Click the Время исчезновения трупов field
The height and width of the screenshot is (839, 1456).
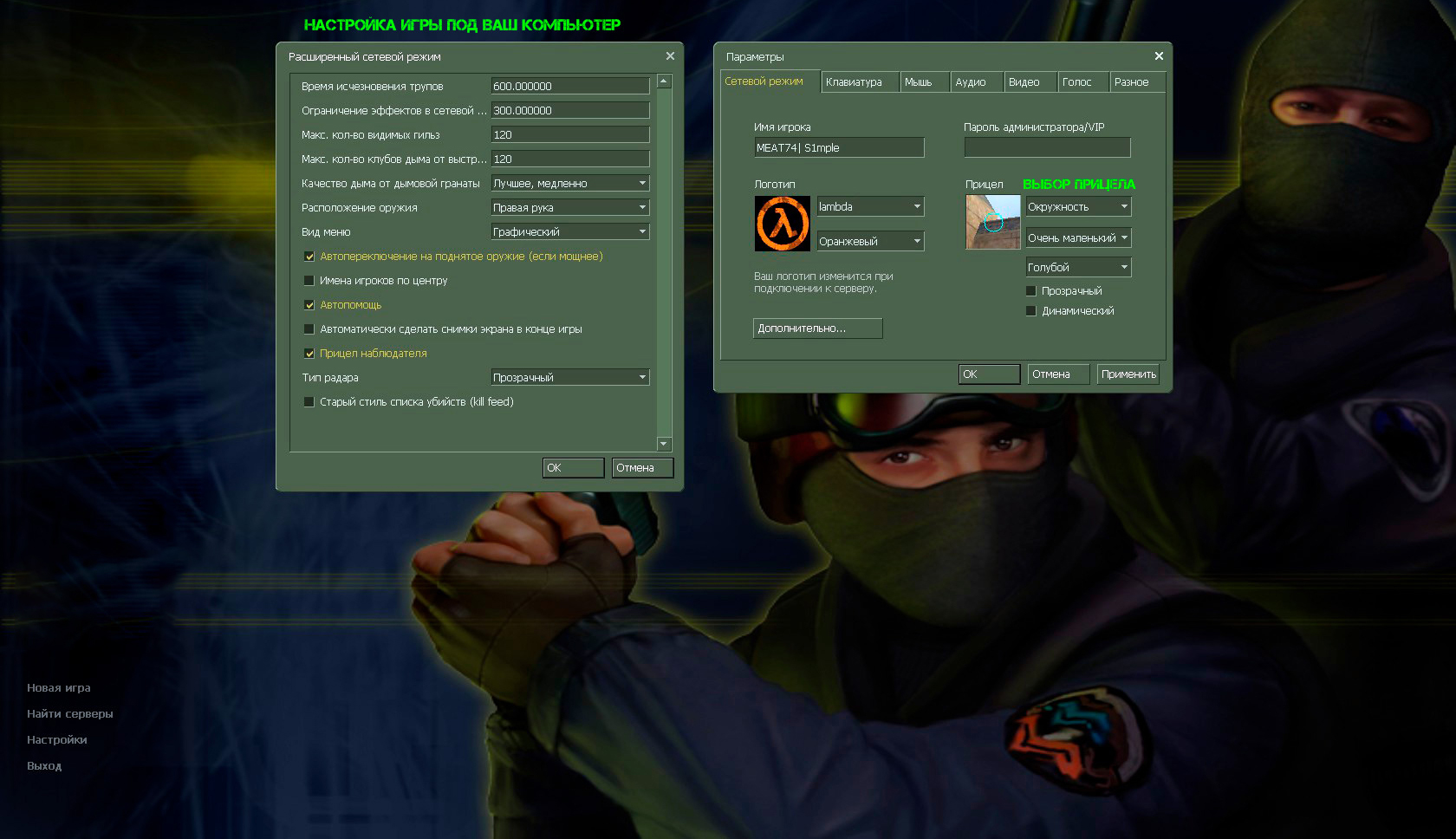point(570,87)
